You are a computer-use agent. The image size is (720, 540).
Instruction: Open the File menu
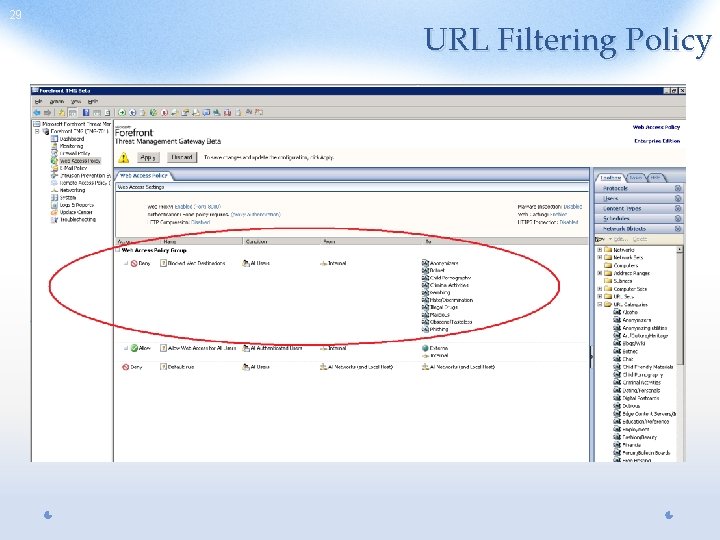coord(39,101)
